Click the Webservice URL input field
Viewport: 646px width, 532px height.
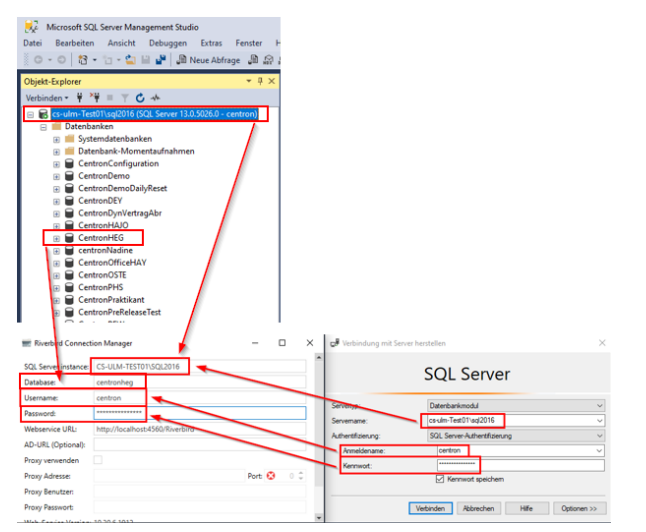coord(196,429)
